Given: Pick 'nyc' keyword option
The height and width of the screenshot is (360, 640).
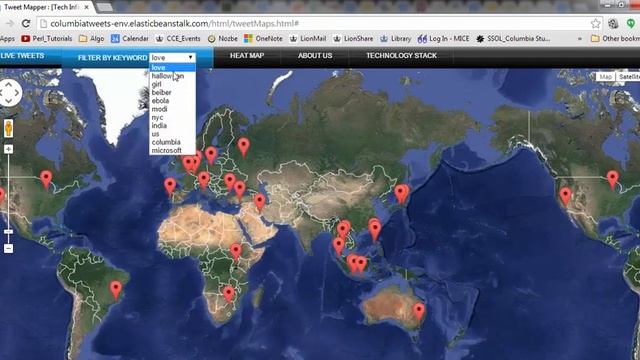Looking at the screenshot, I should coord(173,118).
